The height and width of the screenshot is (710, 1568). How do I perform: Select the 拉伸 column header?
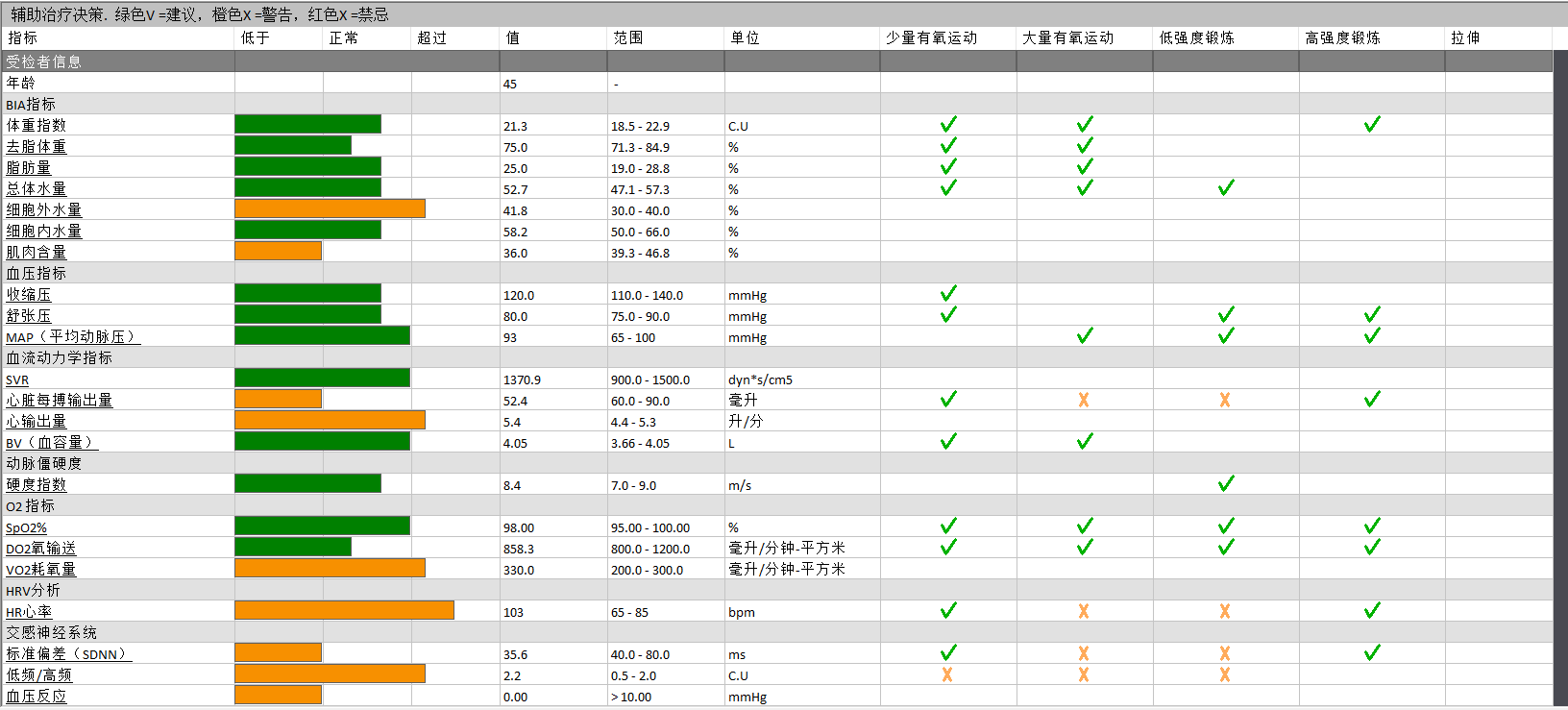pos(1465,37)
